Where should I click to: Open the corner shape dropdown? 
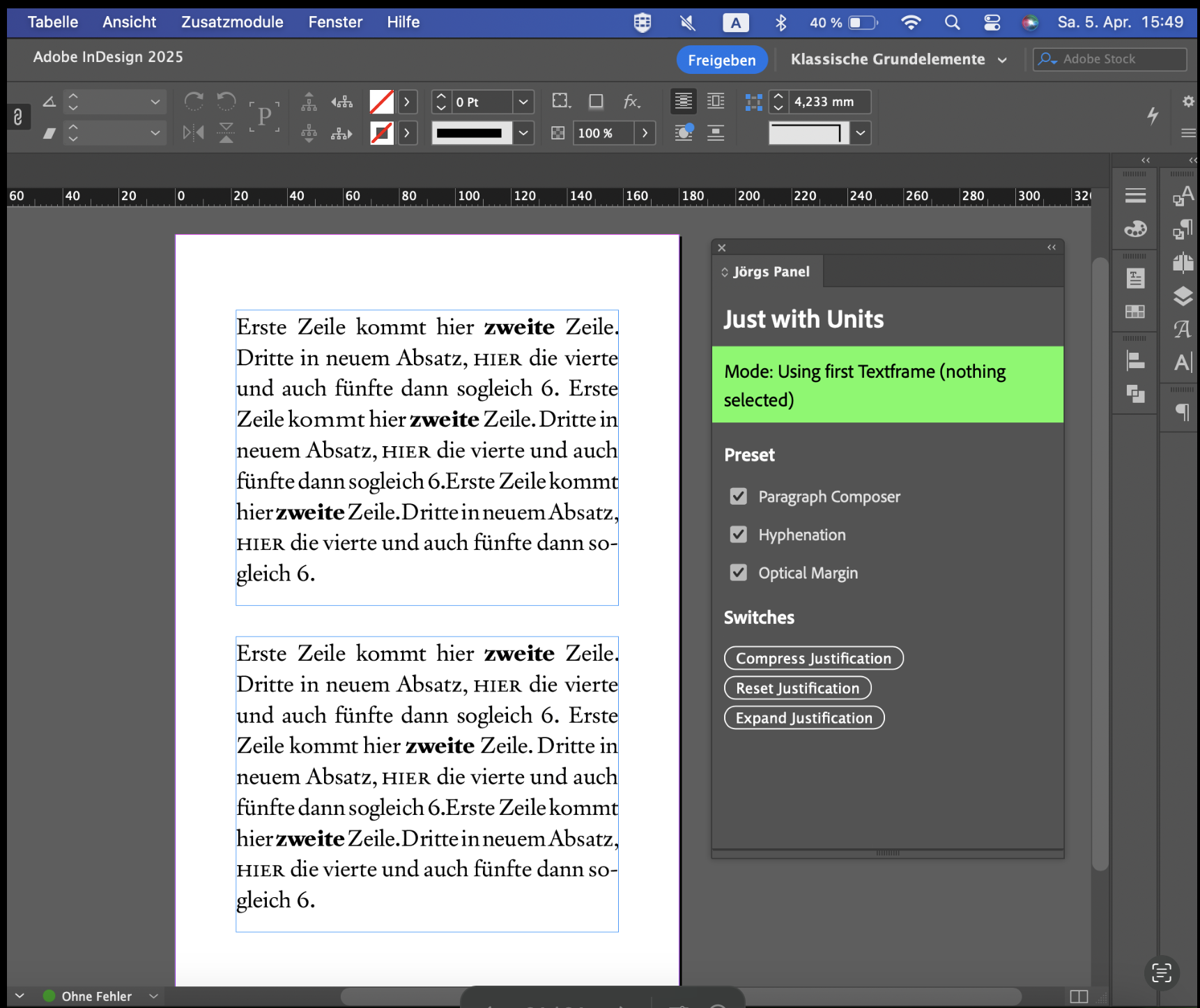pyautogui.click(x=861, y=132)
